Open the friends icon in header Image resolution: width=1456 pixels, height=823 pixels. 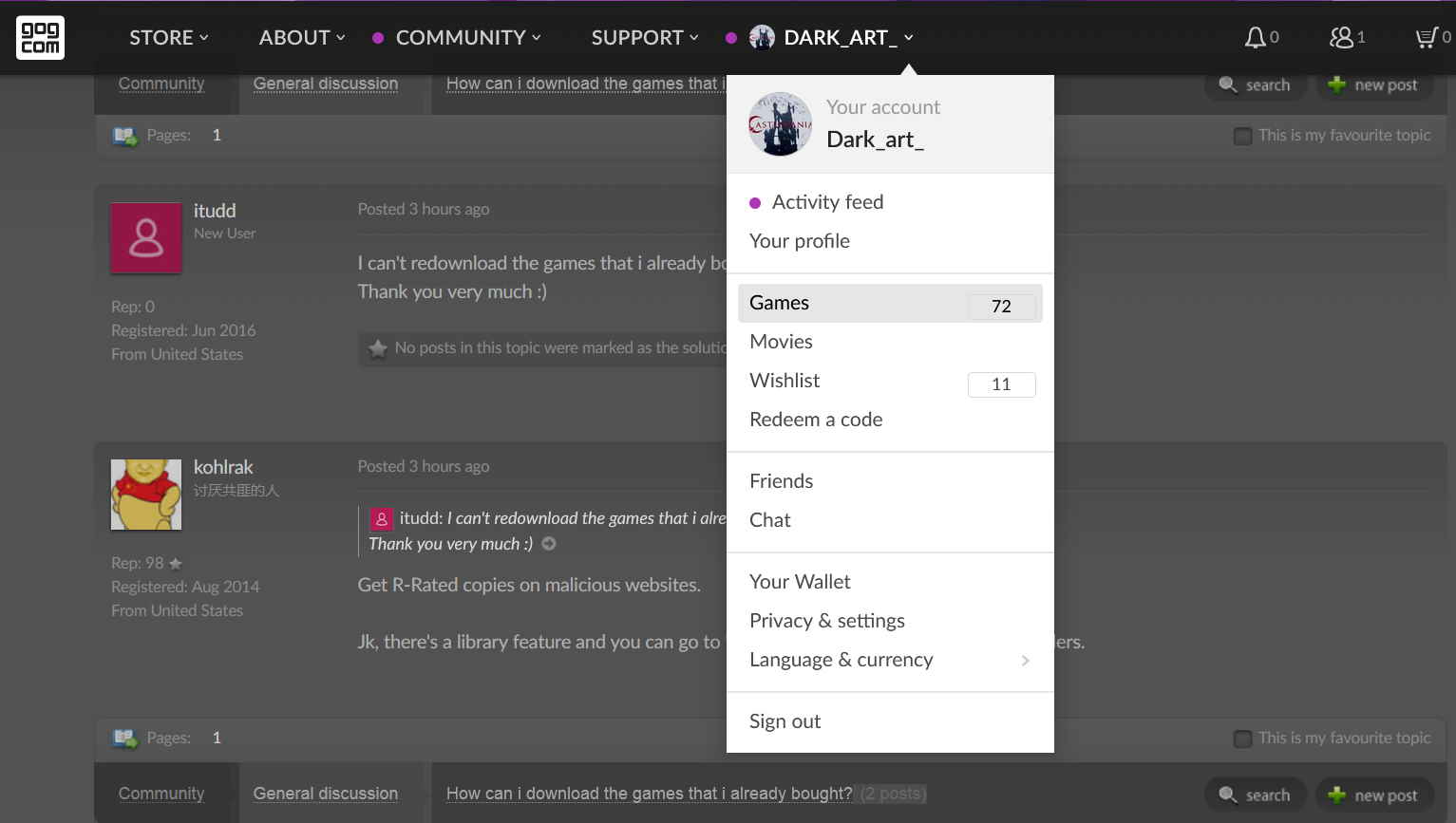point(1341,37)
